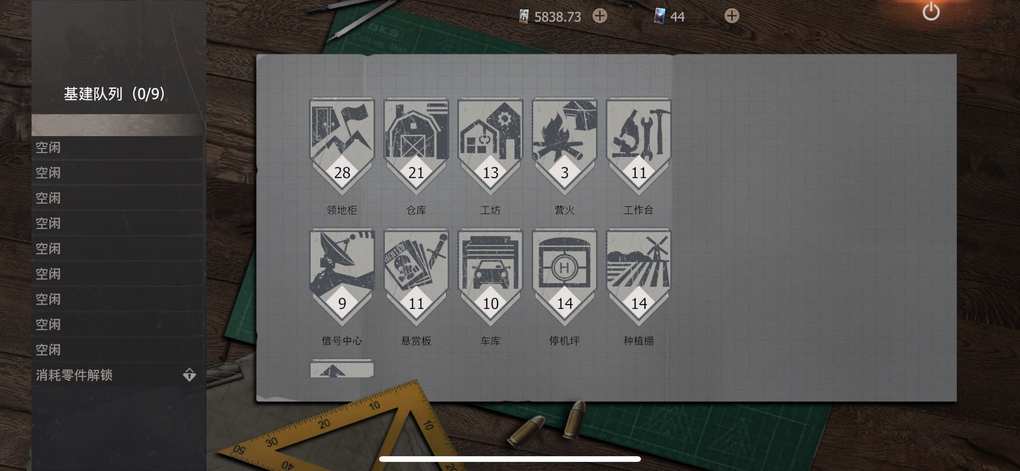Open the 工坊 workshop badge
The height and width of the screenshot is (471, 1020).
point(490,146)
